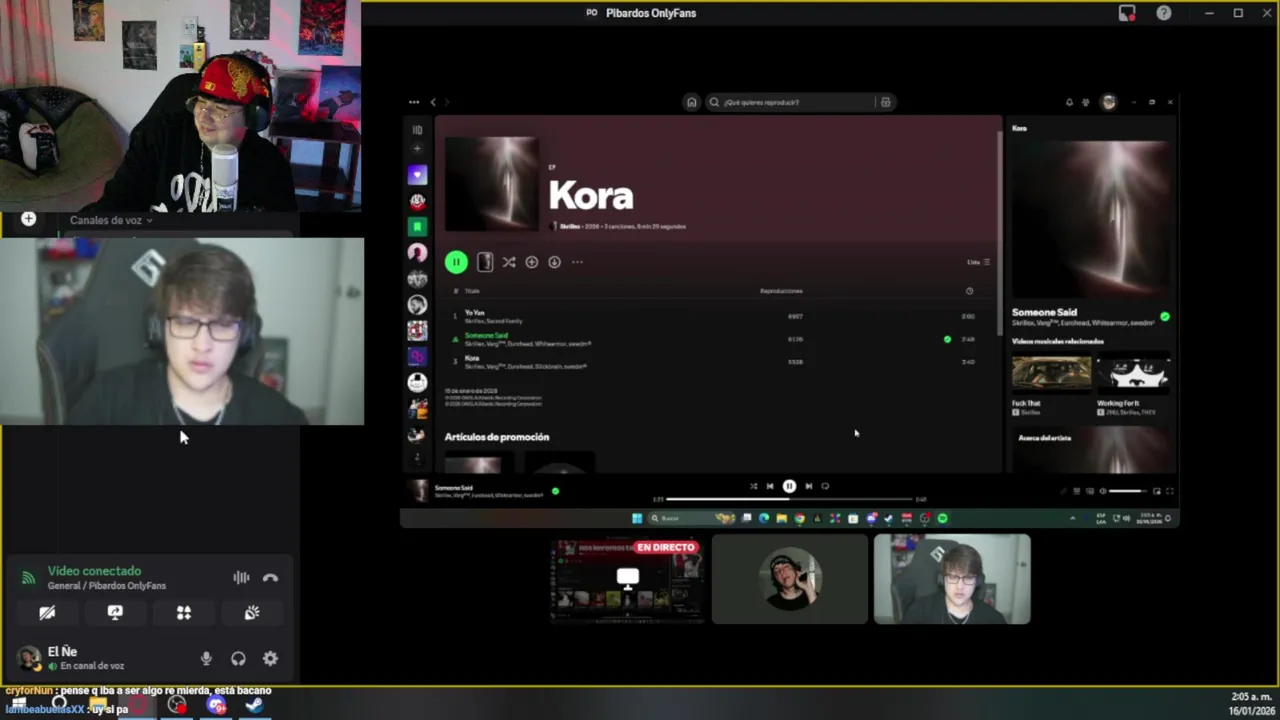Image resolution: width=1280 pixels, height=720 pixels.
Task: Open the green bookmark Your Episodes item
Action: (417, 227)
